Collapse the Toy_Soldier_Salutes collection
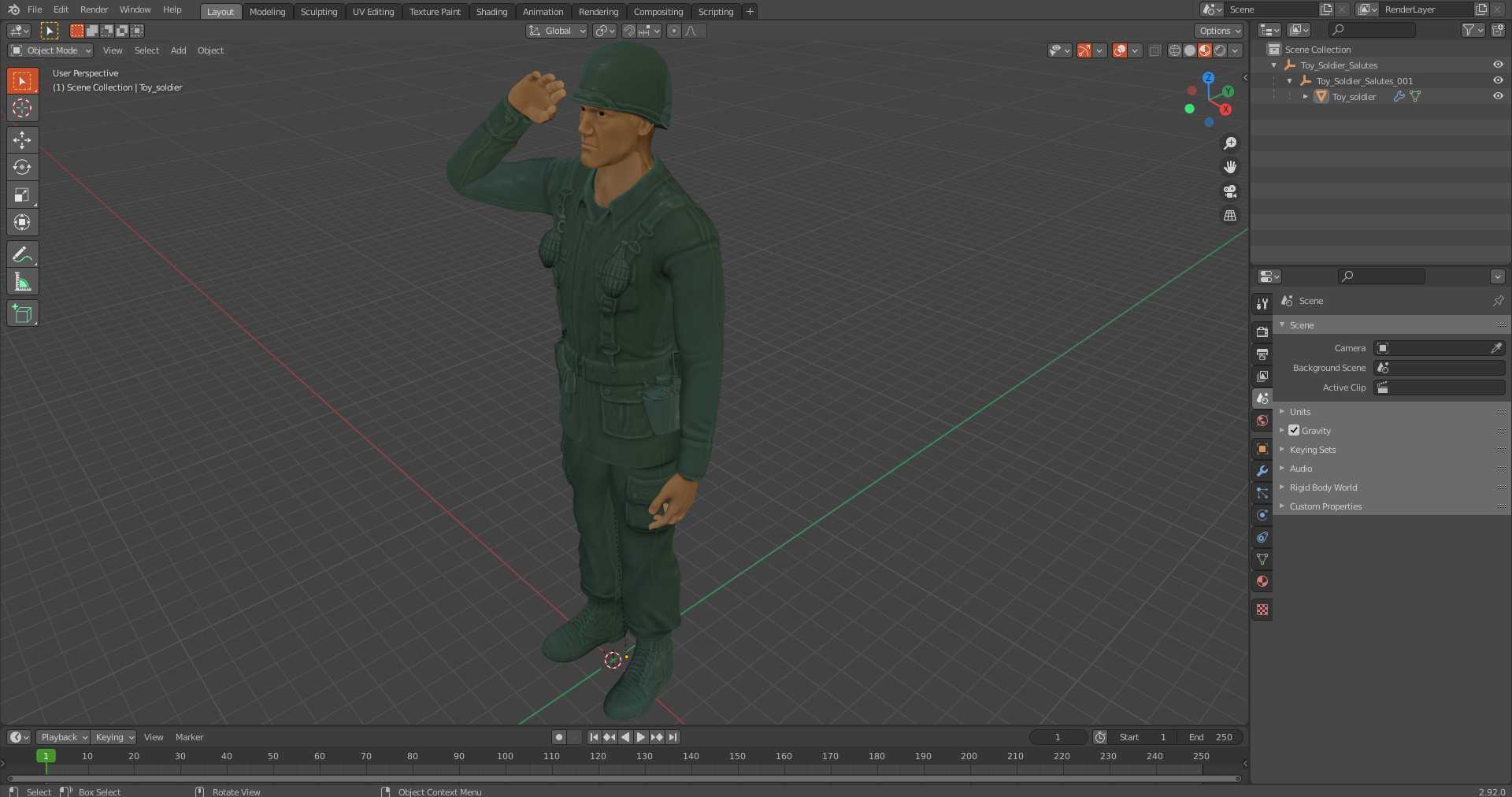 (x=1274, y=65)
